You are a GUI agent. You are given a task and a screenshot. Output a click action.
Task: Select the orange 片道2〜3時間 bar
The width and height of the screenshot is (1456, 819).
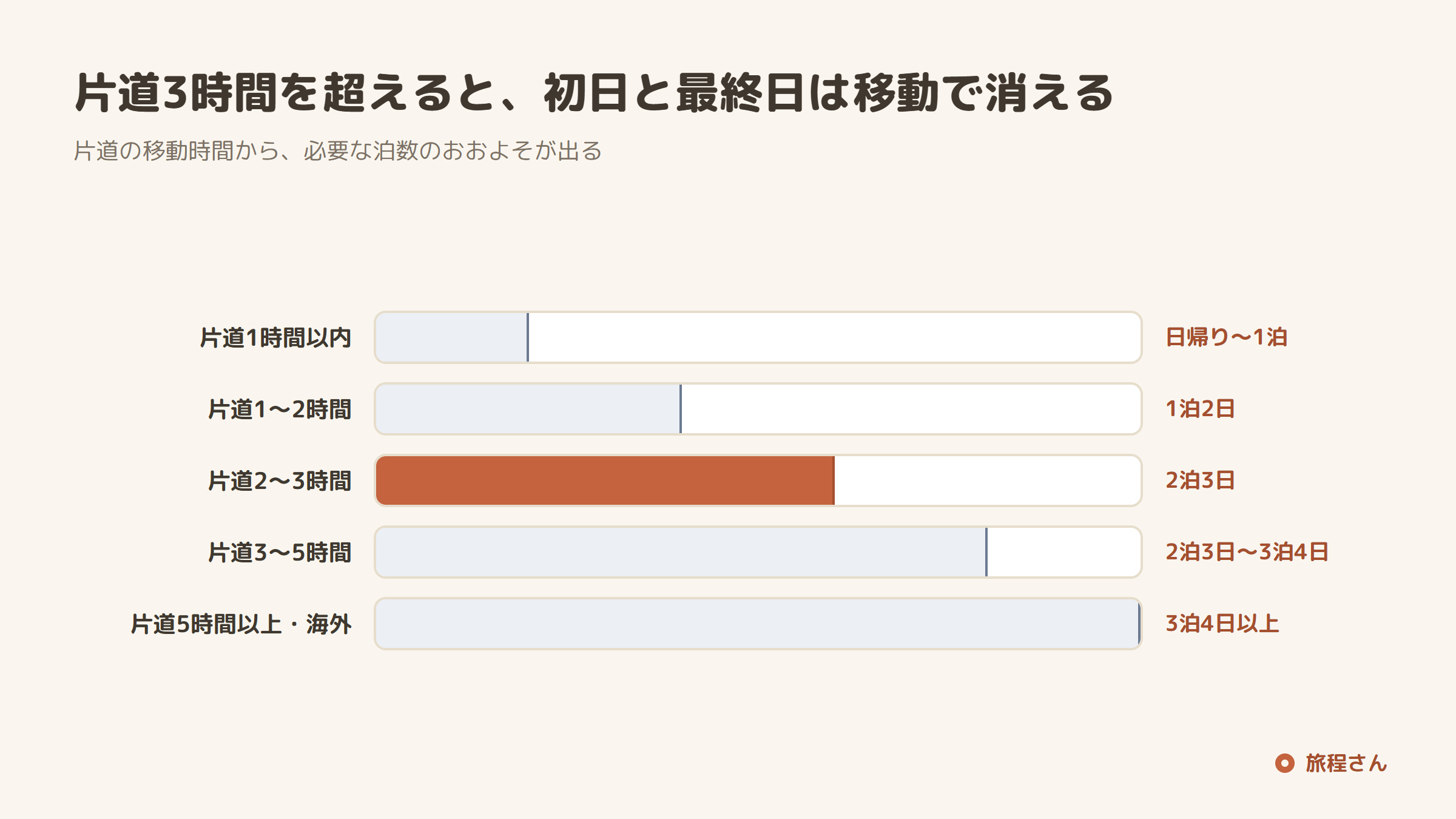pos(605,480)
